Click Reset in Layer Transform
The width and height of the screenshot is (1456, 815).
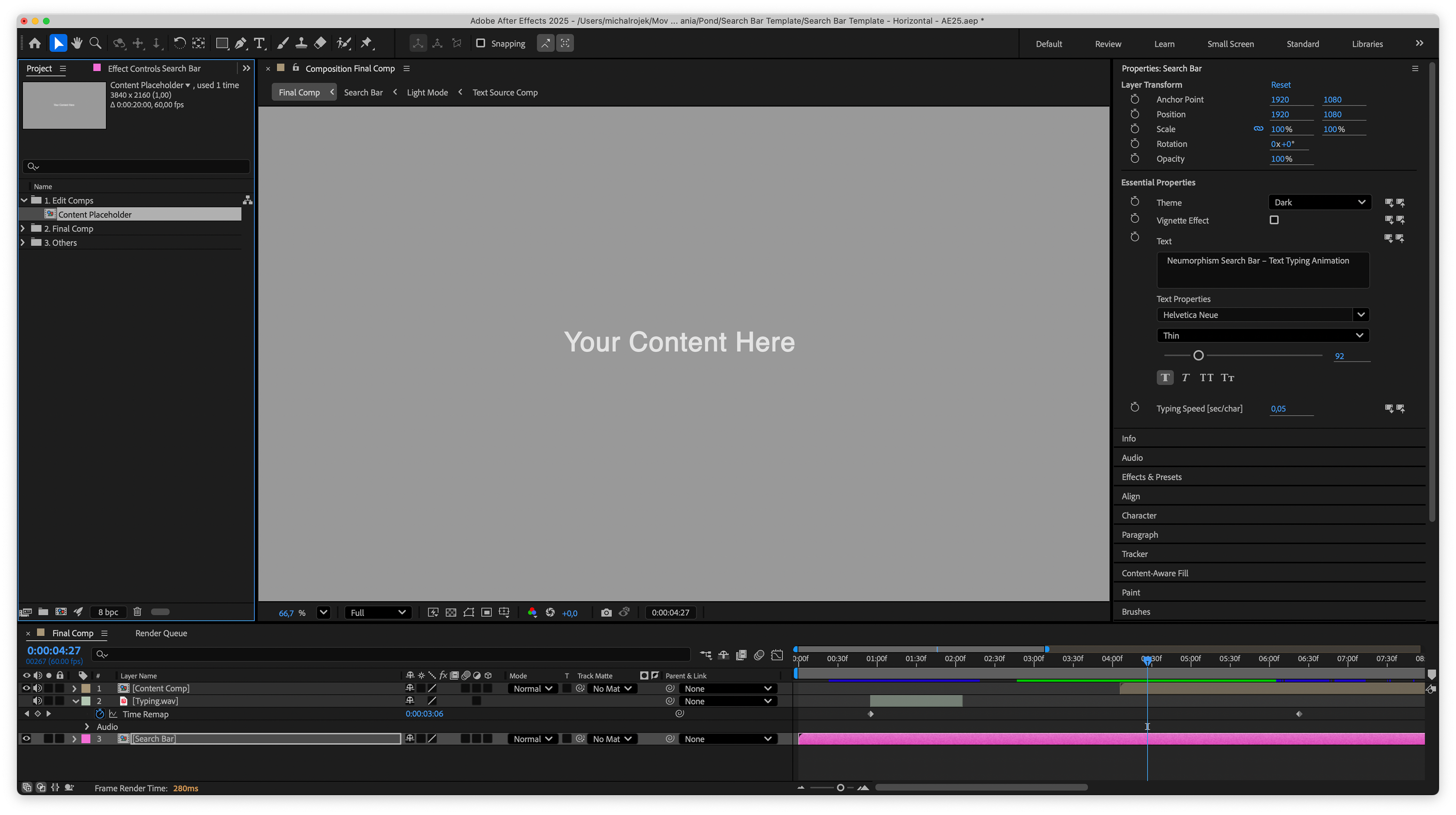click(x=1280, y=85)
